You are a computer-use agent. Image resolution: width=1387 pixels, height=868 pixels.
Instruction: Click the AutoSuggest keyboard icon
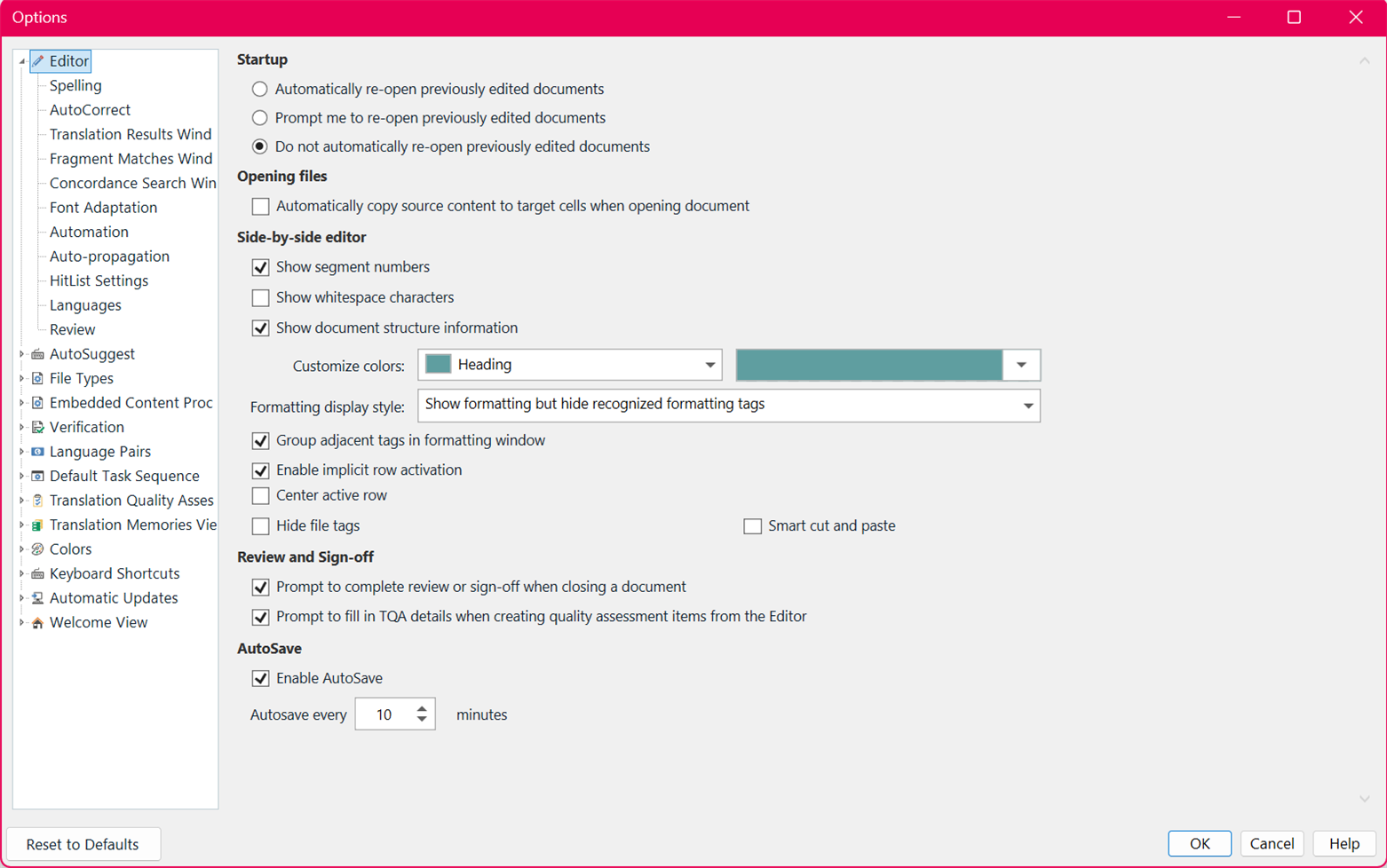tap(37, 354)
